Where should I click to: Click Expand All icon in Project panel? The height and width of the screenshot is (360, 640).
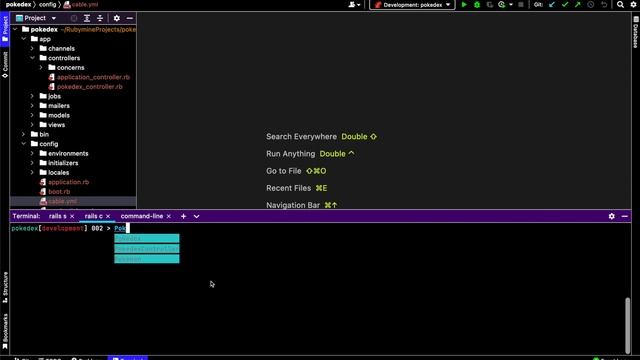coord(87,18)
